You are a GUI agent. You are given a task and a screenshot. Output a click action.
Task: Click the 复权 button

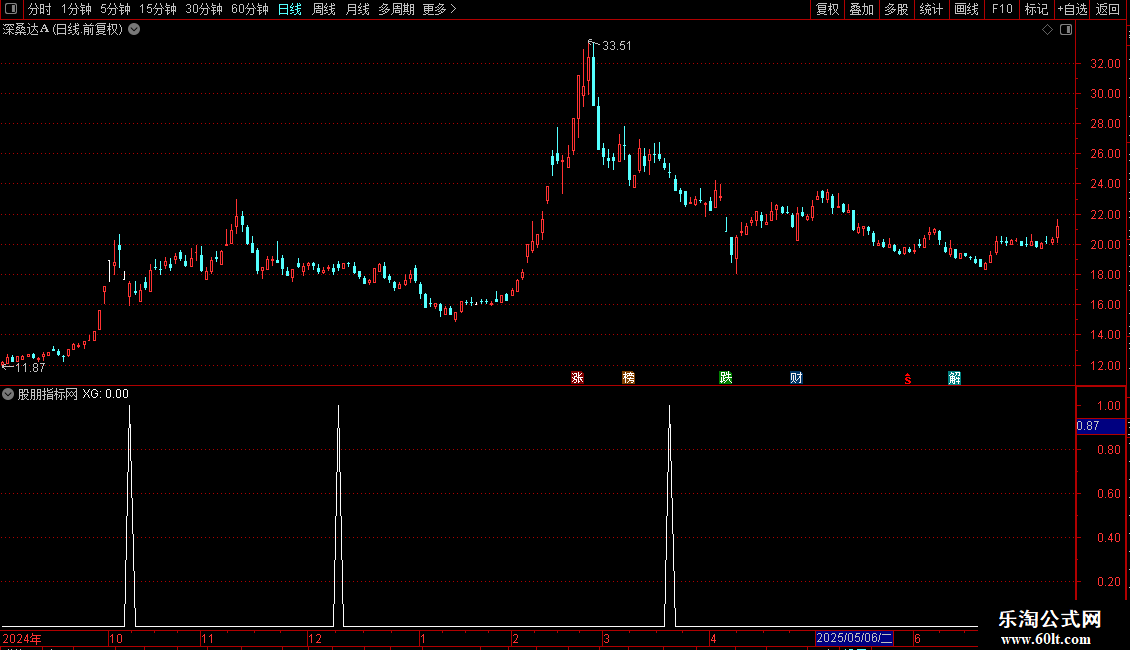point(827,9)
